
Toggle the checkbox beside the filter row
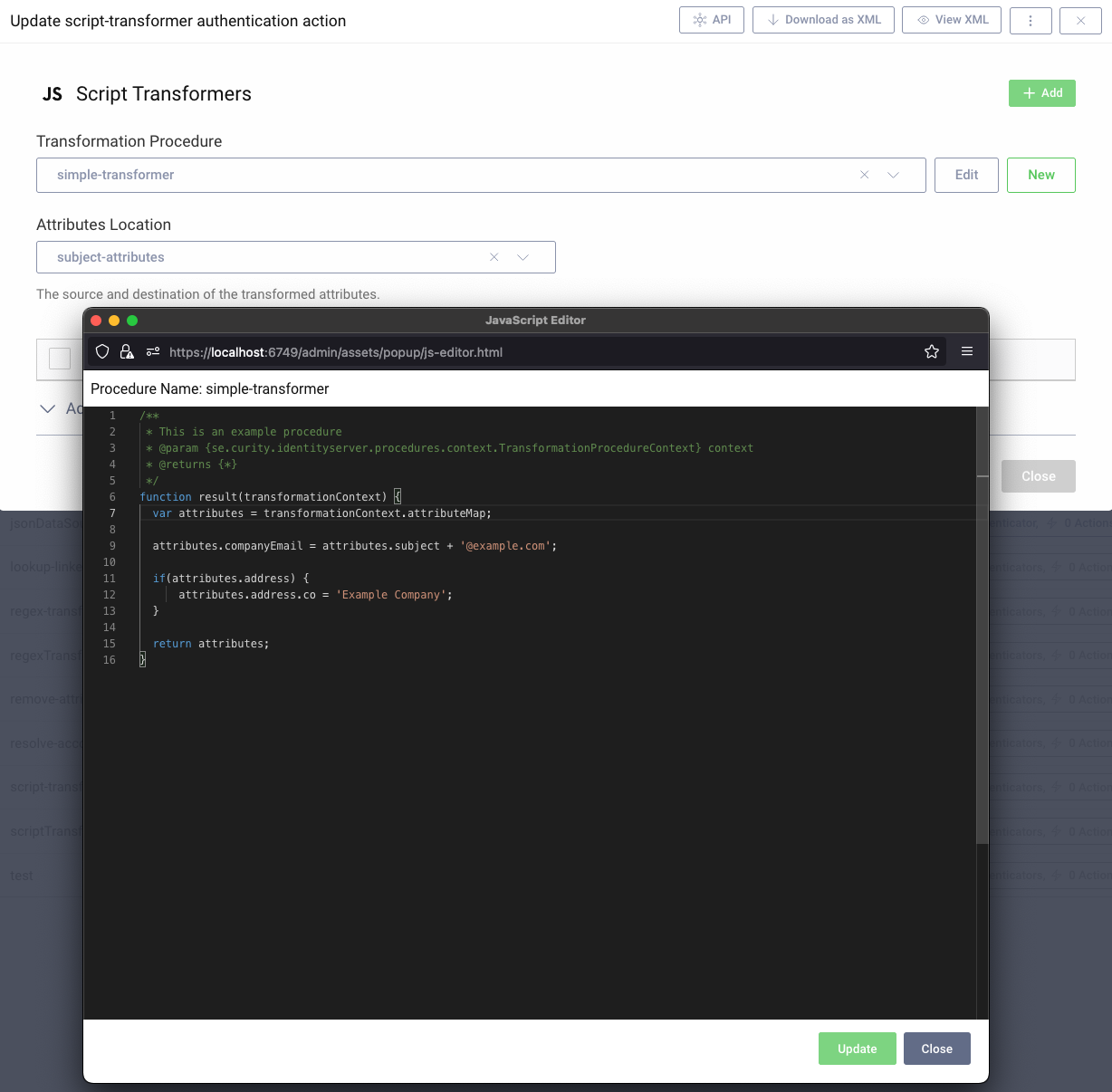tap(59, 359)
